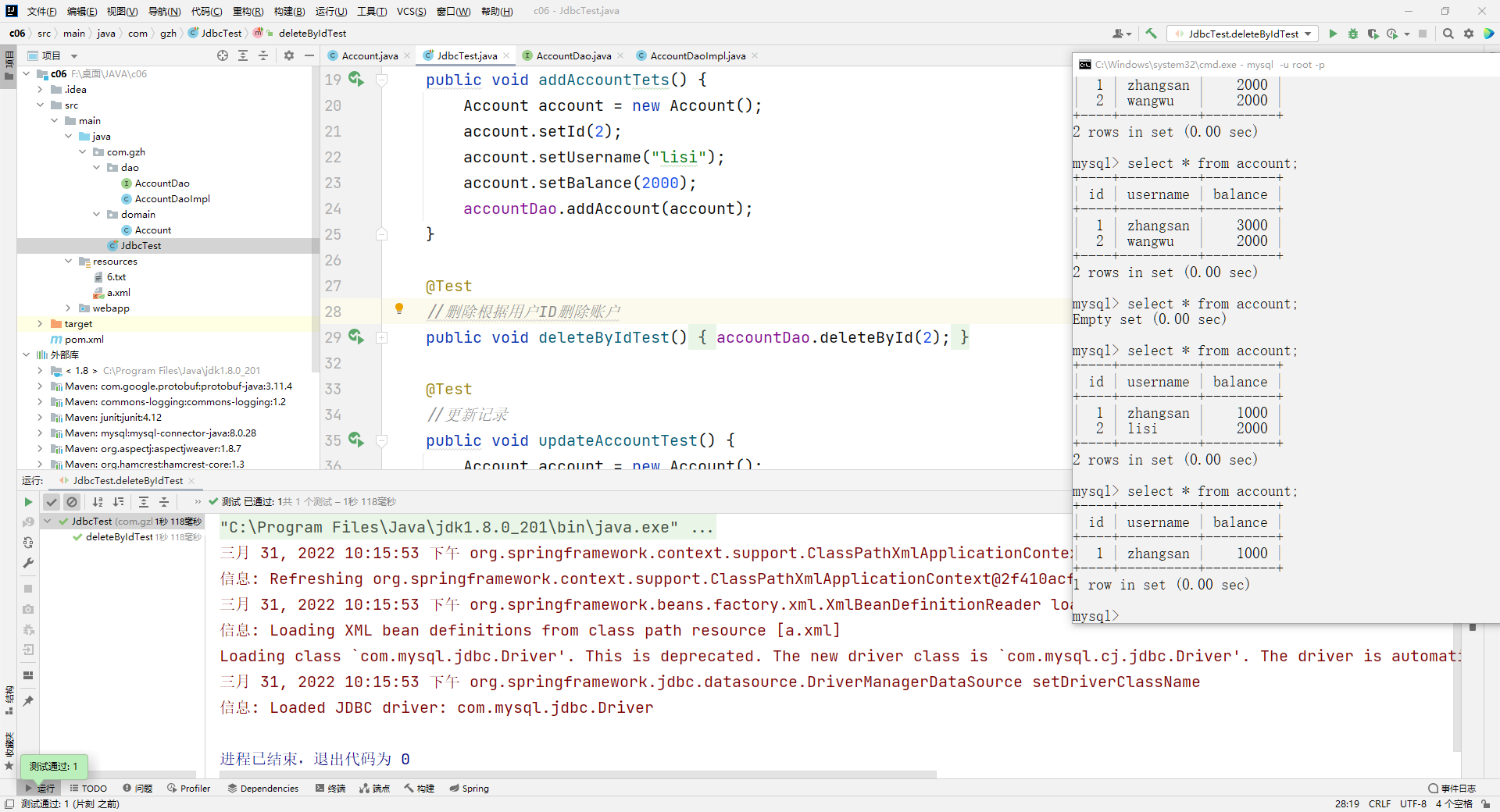
Task: Open IDE settings gear in top toolbar
Action: 1469,34
